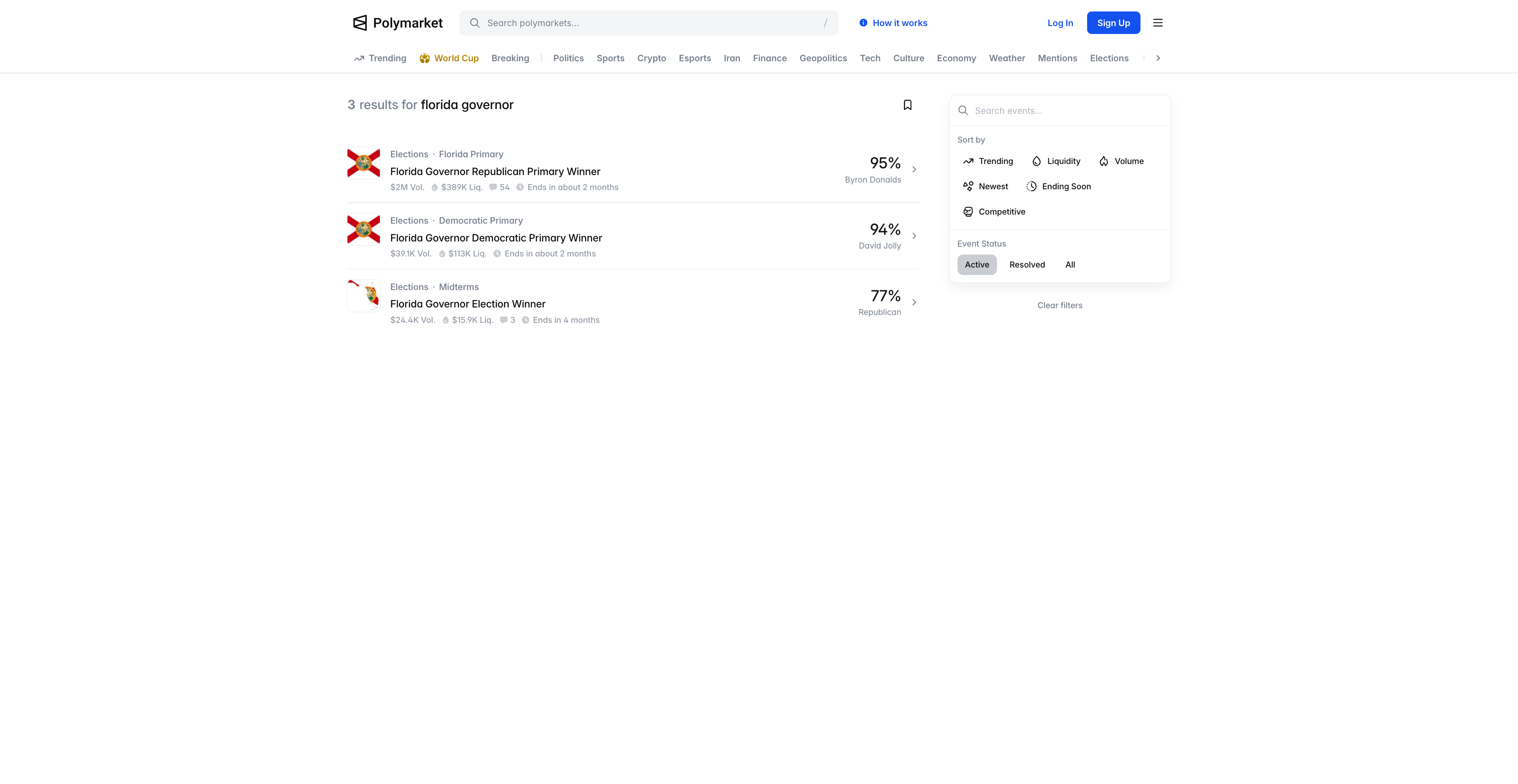Click the 94% David Jolly odds
The image size is (1518, 784).
click(879, 236)
